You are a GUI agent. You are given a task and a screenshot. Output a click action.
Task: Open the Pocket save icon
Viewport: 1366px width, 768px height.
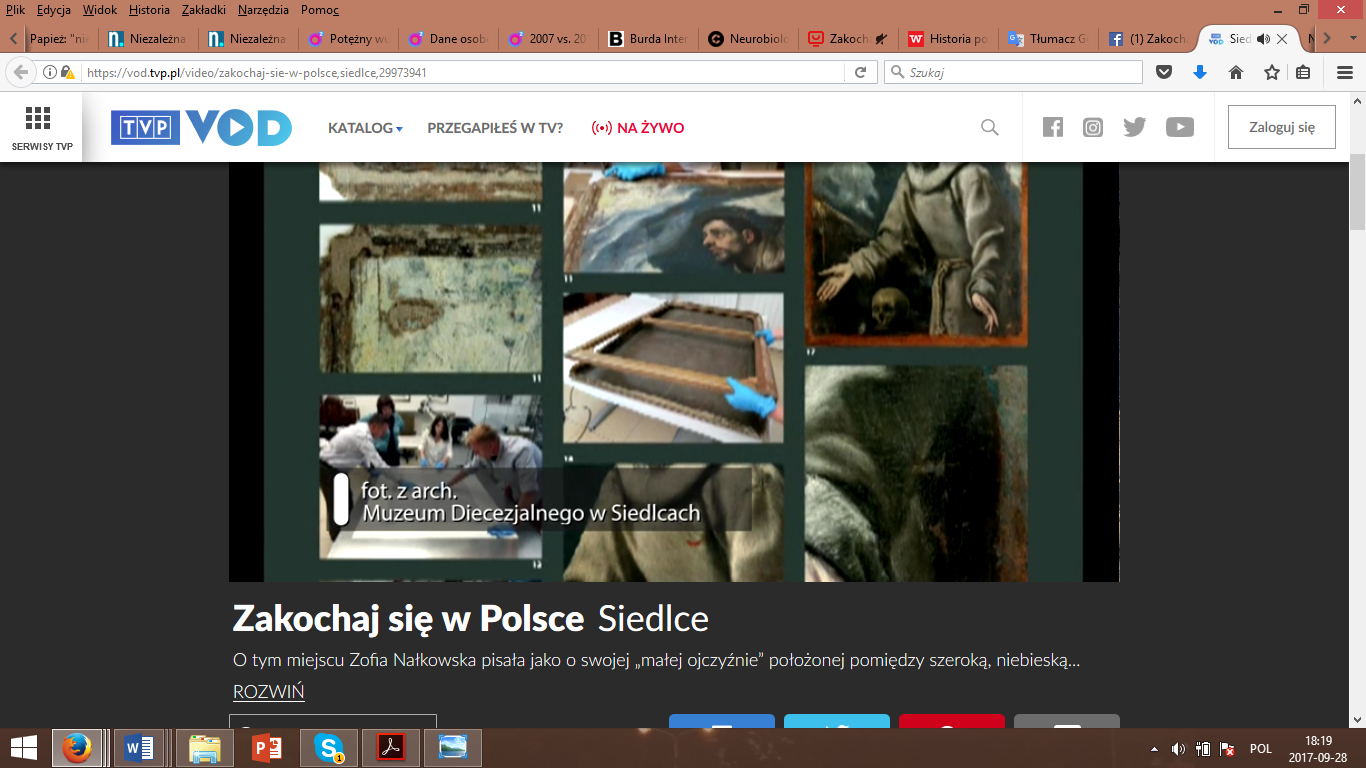[1164, 72]
